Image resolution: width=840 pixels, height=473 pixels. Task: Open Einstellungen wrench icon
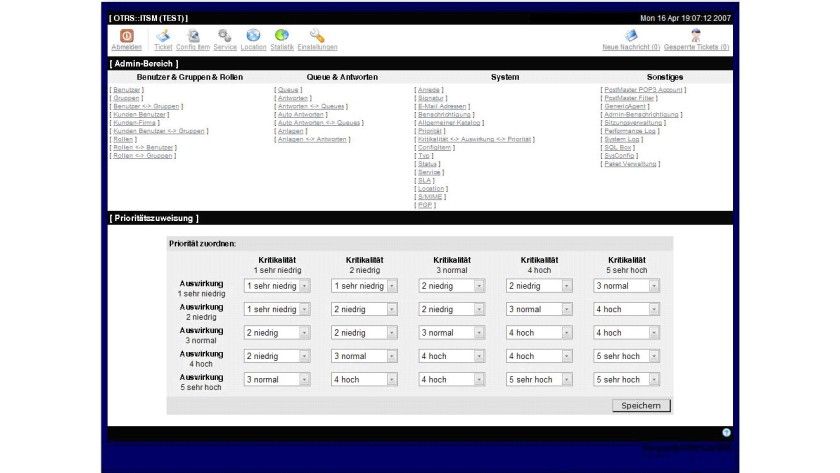[317, 36]
